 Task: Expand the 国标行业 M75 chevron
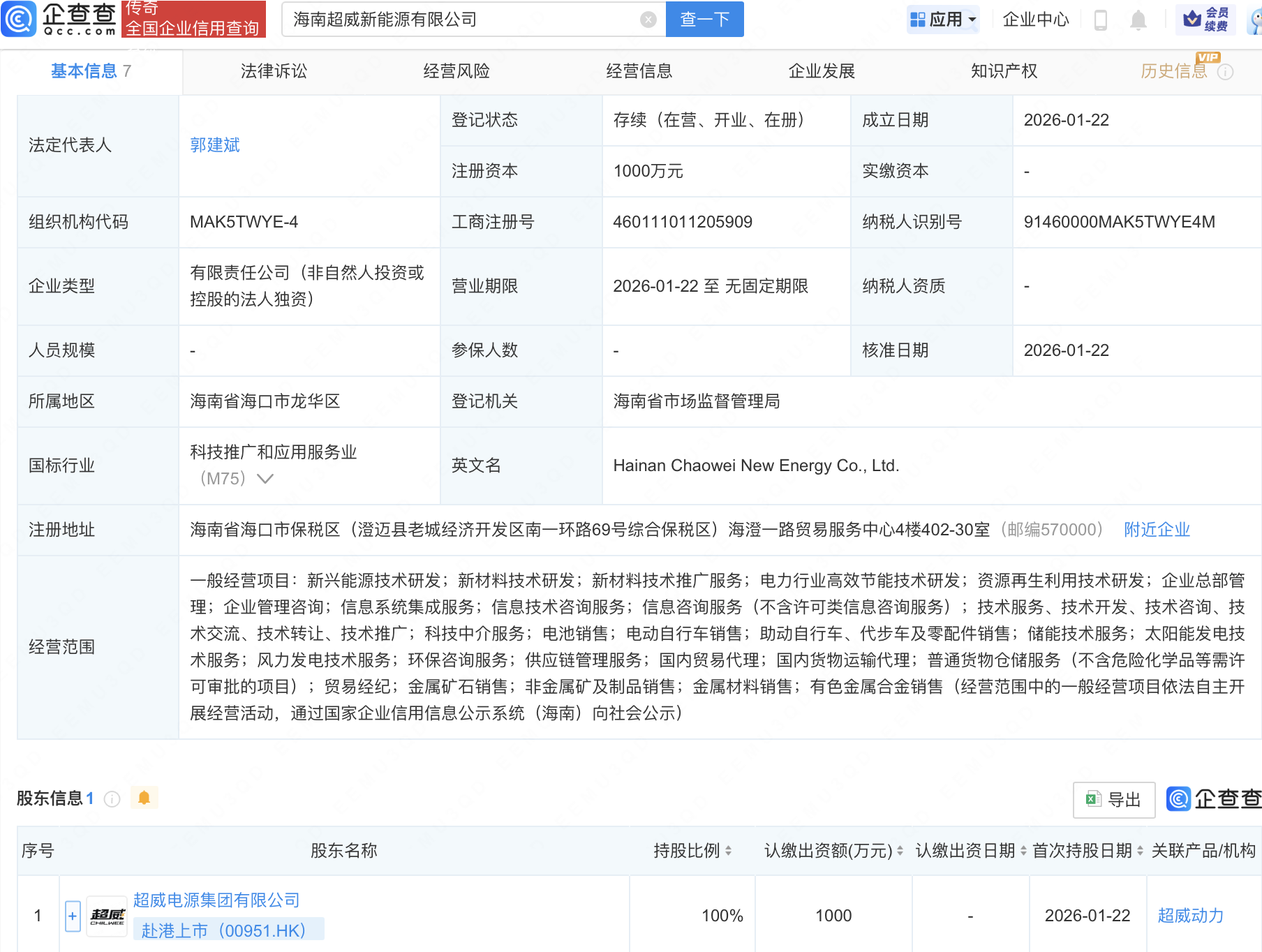tap(265, 479)
